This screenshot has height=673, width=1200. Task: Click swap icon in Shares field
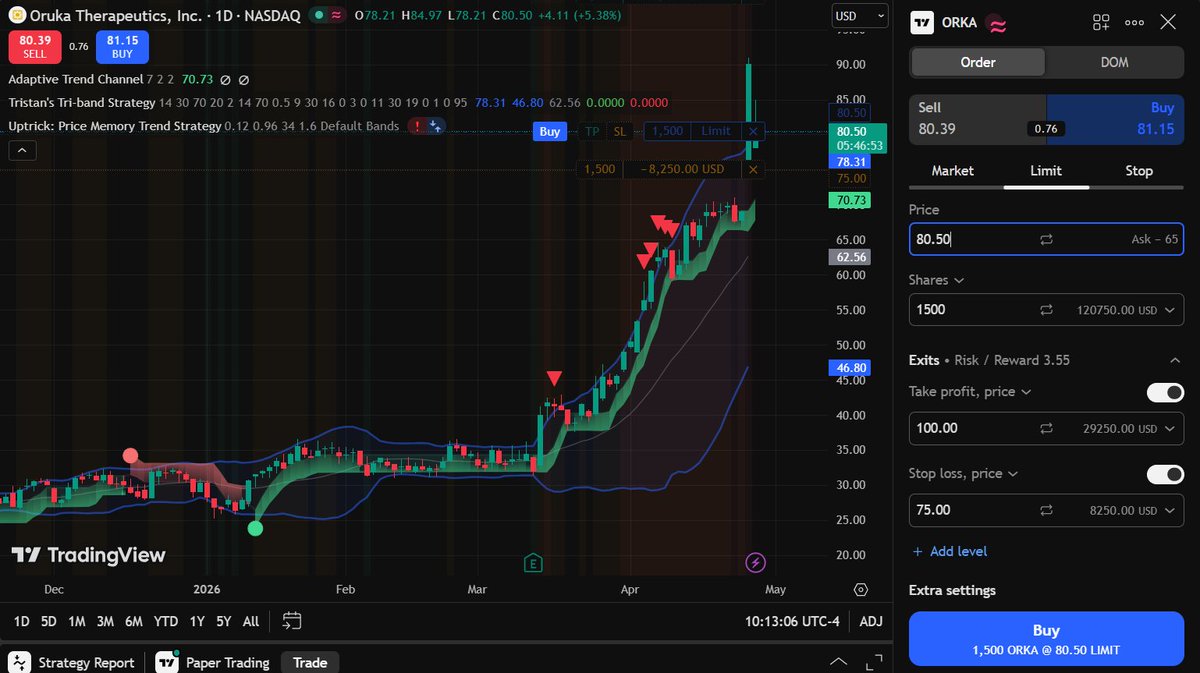point(1046,310)
